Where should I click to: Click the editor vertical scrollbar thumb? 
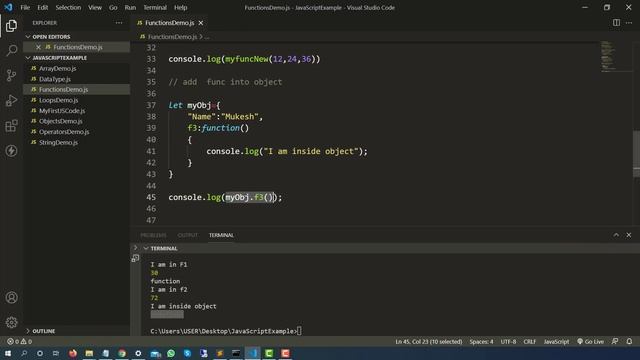click(636, 153)
